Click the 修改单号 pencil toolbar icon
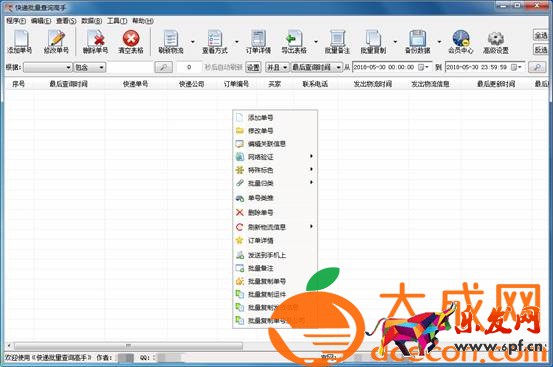 56,42
